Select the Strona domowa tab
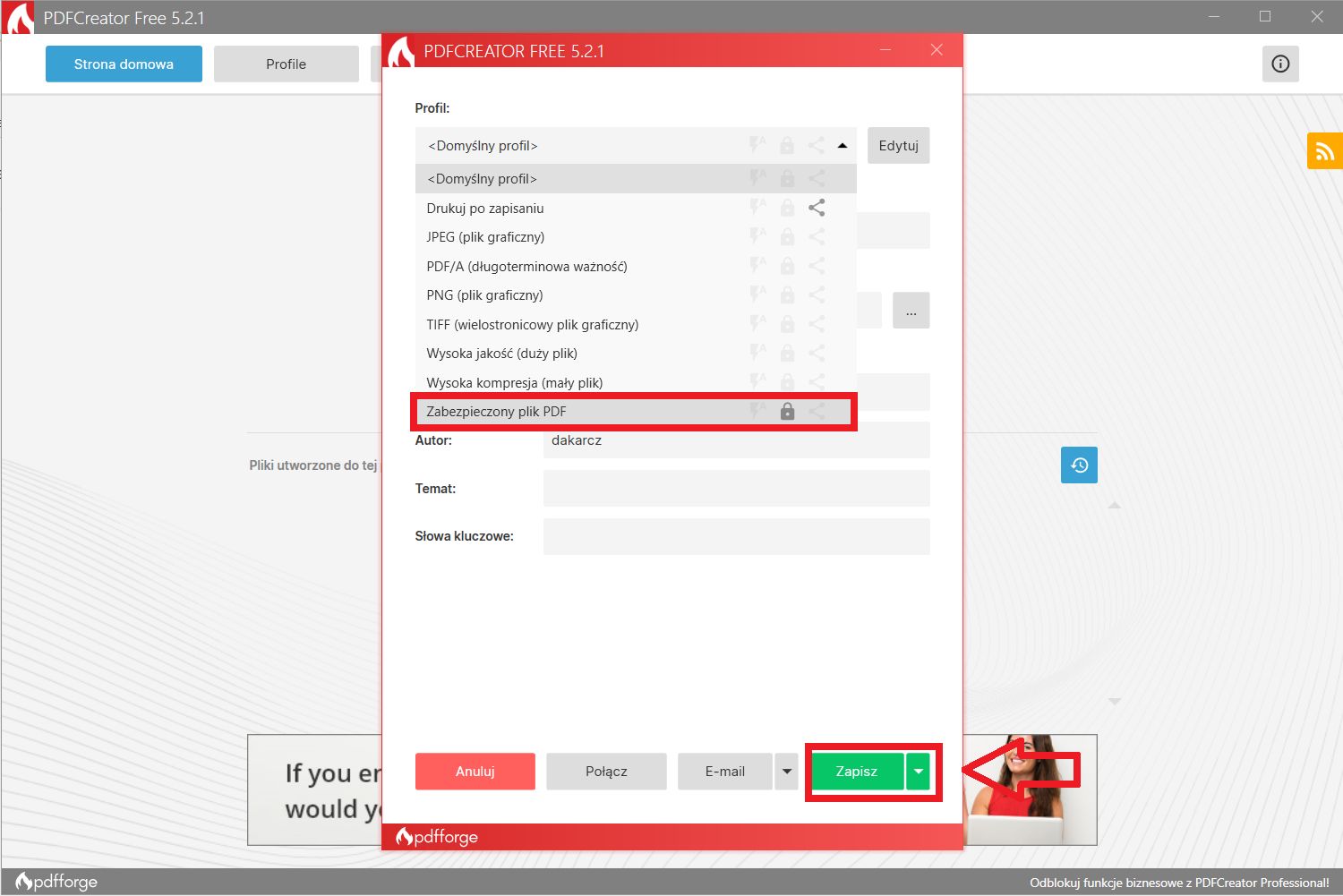 [x=123, y=64]
